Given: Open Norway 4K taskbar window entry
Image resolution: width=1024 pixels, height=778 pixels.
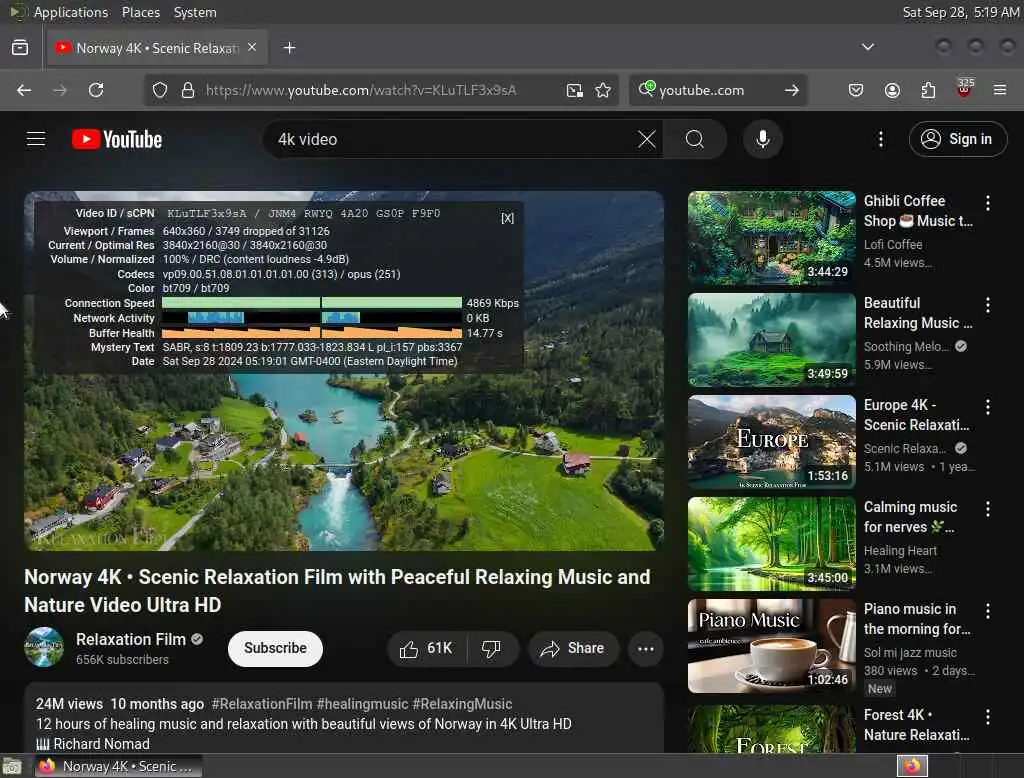Looking at the screenshot, I should tap(118, 766).
